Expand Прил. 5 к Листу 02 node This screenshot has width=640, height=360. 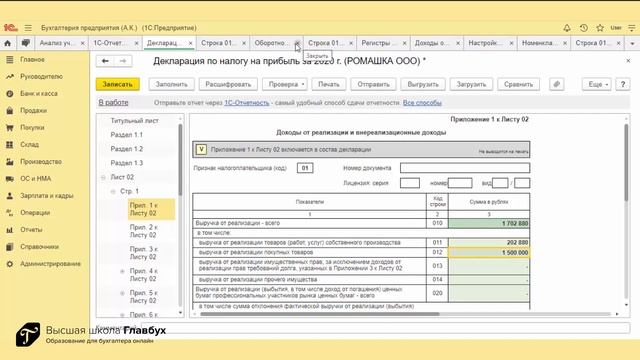(x=122, y=293)
